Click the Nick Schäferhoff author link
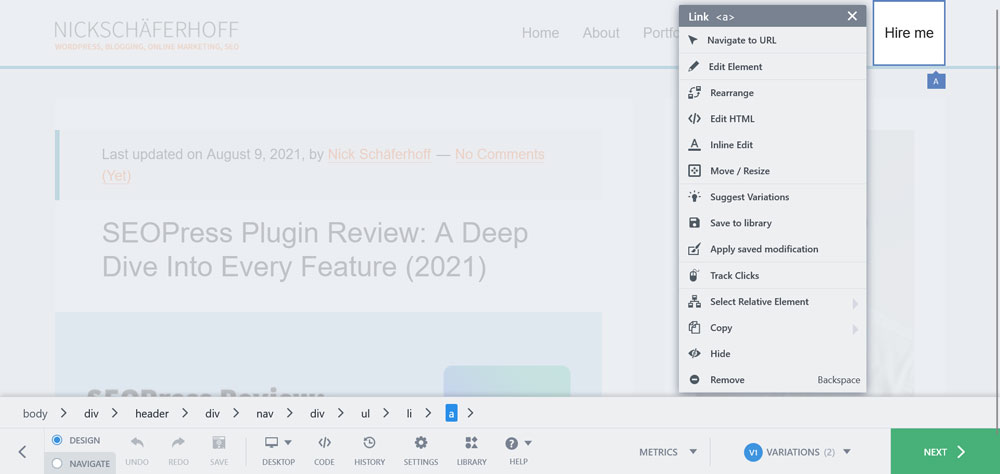The height and width of the screenshot is (474, 1000). pyautogui.click(x=379, y=154)
